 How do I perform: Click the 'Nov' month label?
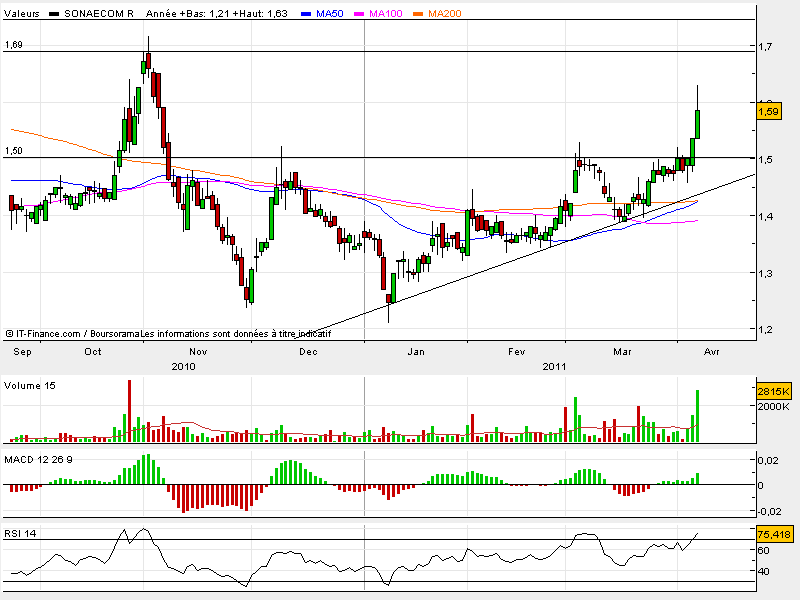[x=198, y=352]
